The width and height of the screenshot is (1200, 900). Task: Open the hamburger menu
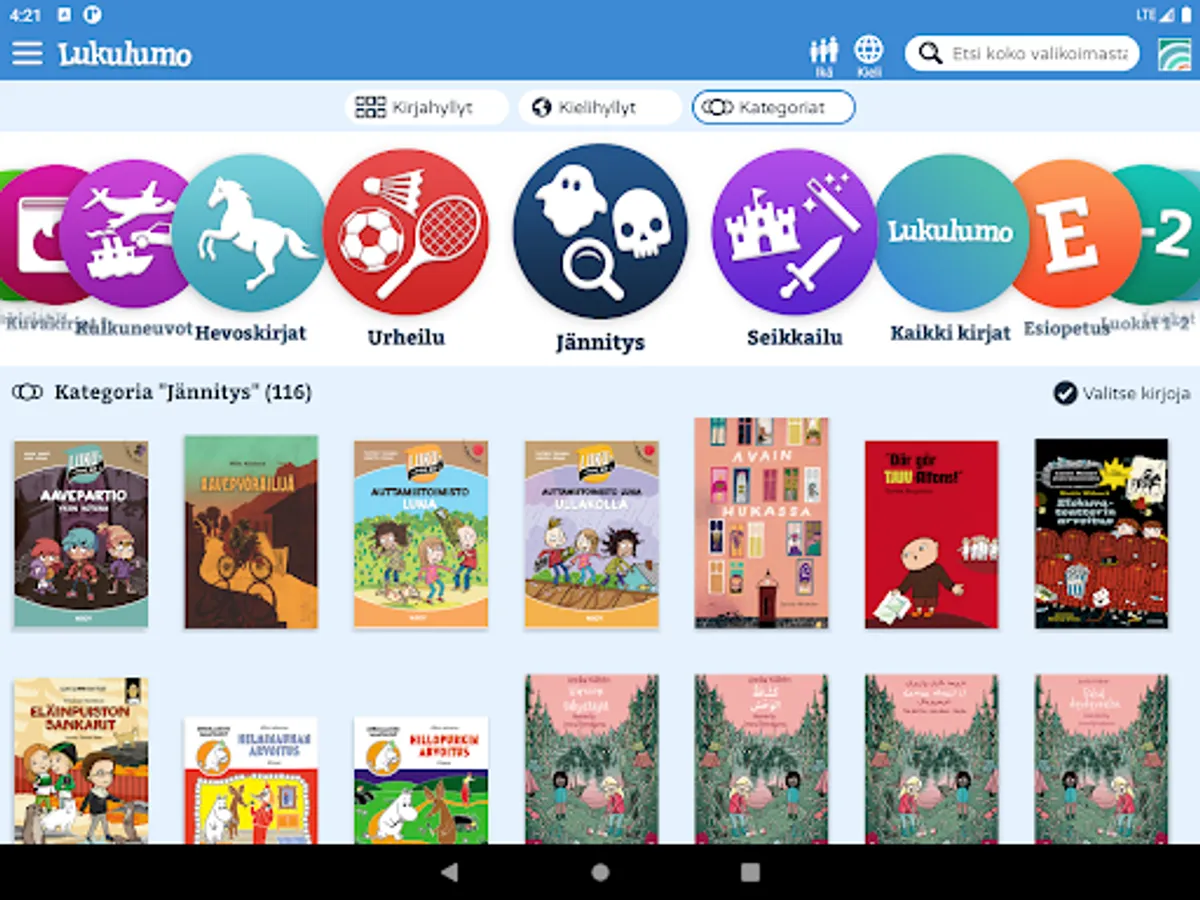click(x=27, y=53)
